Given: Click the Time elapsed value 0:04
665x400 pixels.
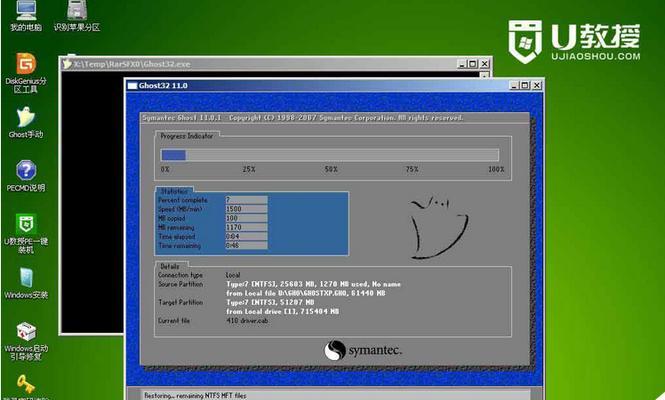Looking at the screenshot, I should click(246, 236).
